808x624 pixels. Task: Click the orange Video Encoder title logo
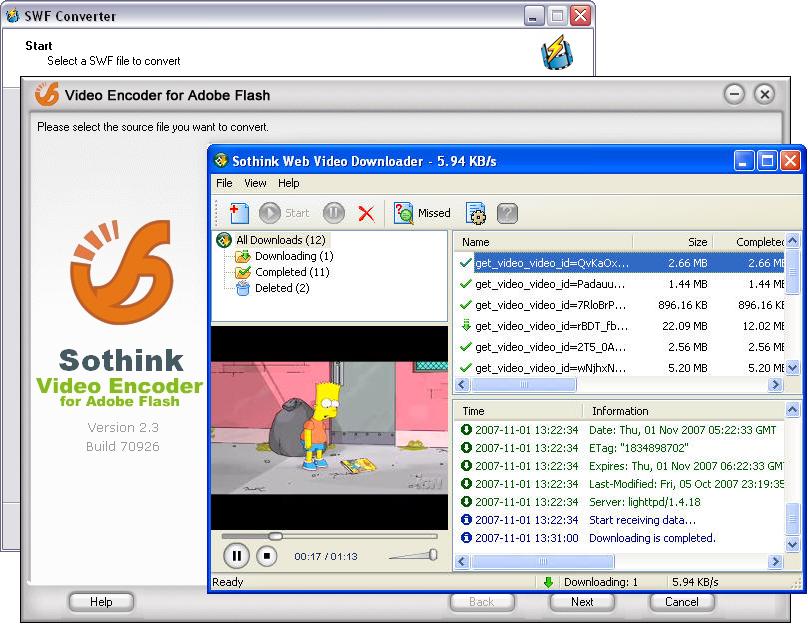tap(47, 94)
